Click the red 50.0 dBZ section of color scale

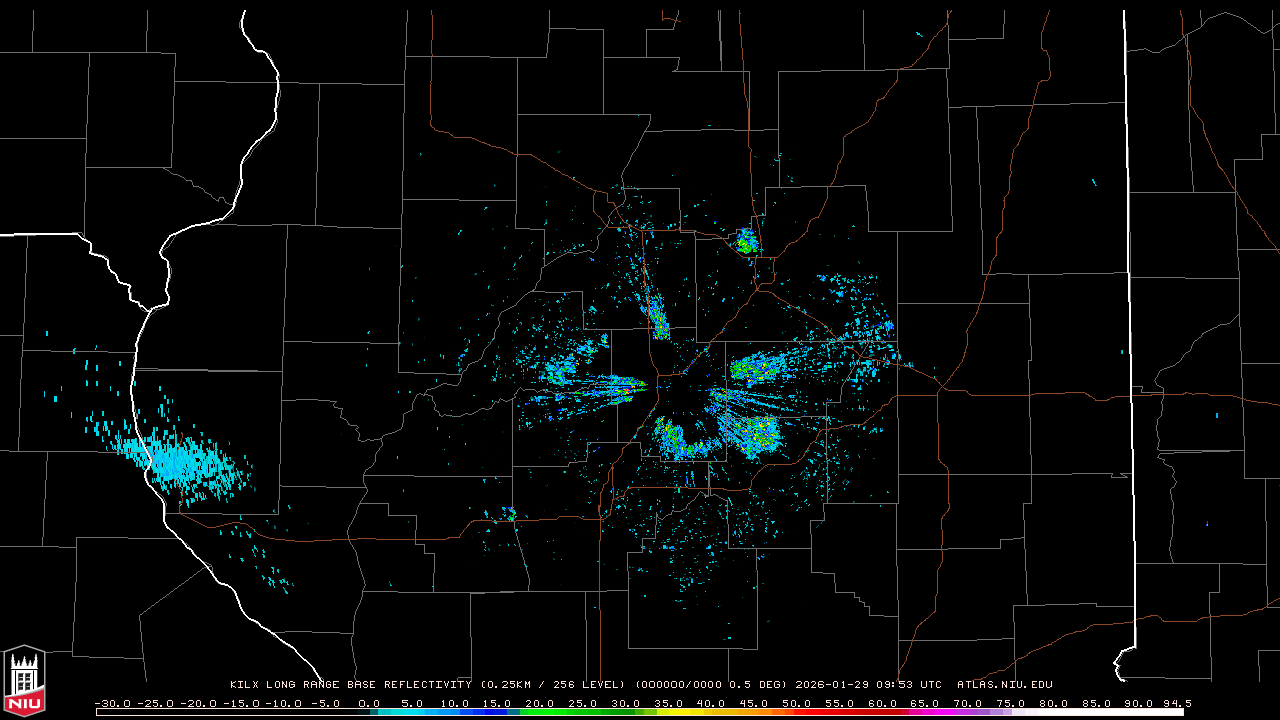[x=796, y=712]
